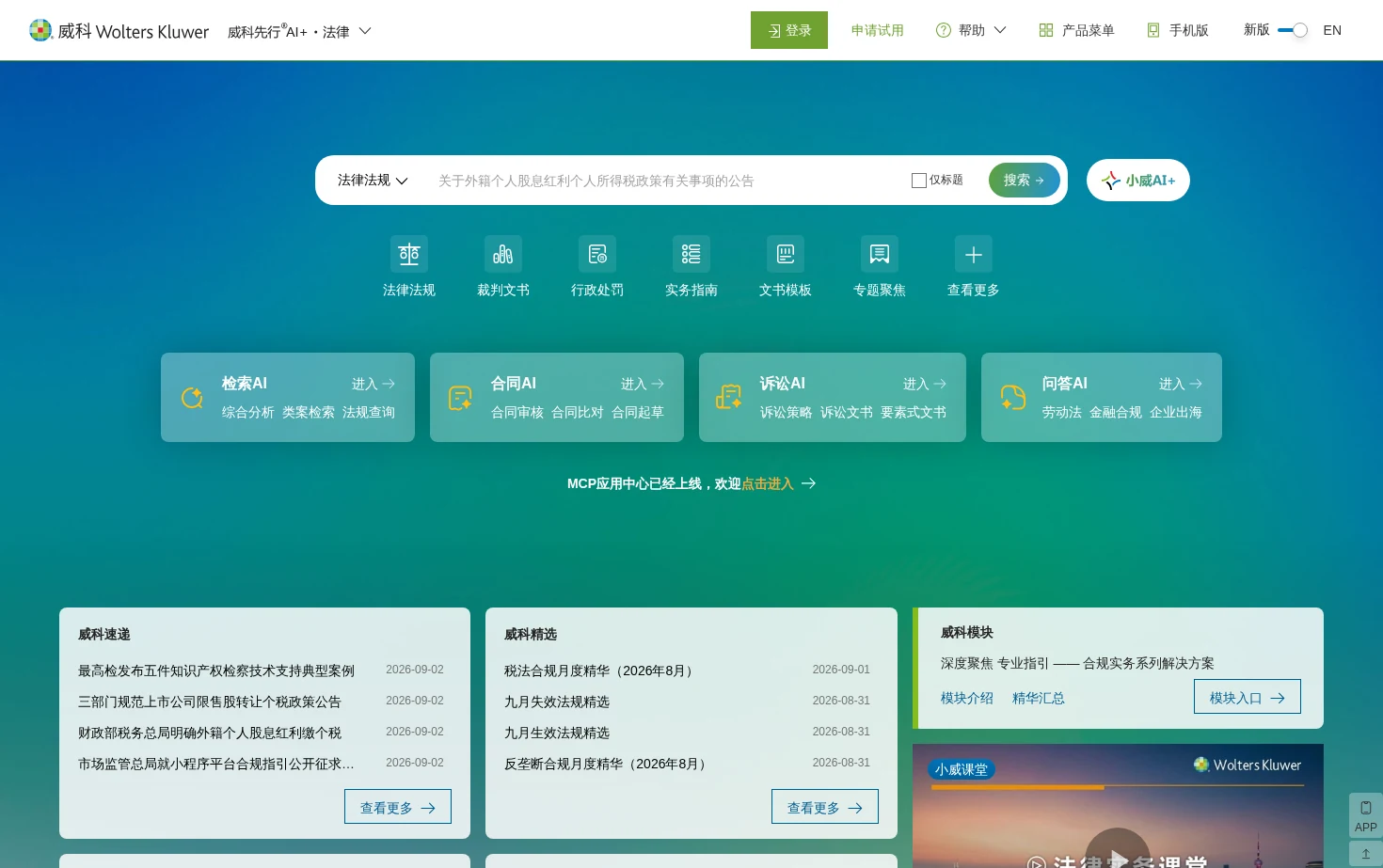Click the 诉讼AI card icon
The image size is (1383, 868).
pos(729,398)
